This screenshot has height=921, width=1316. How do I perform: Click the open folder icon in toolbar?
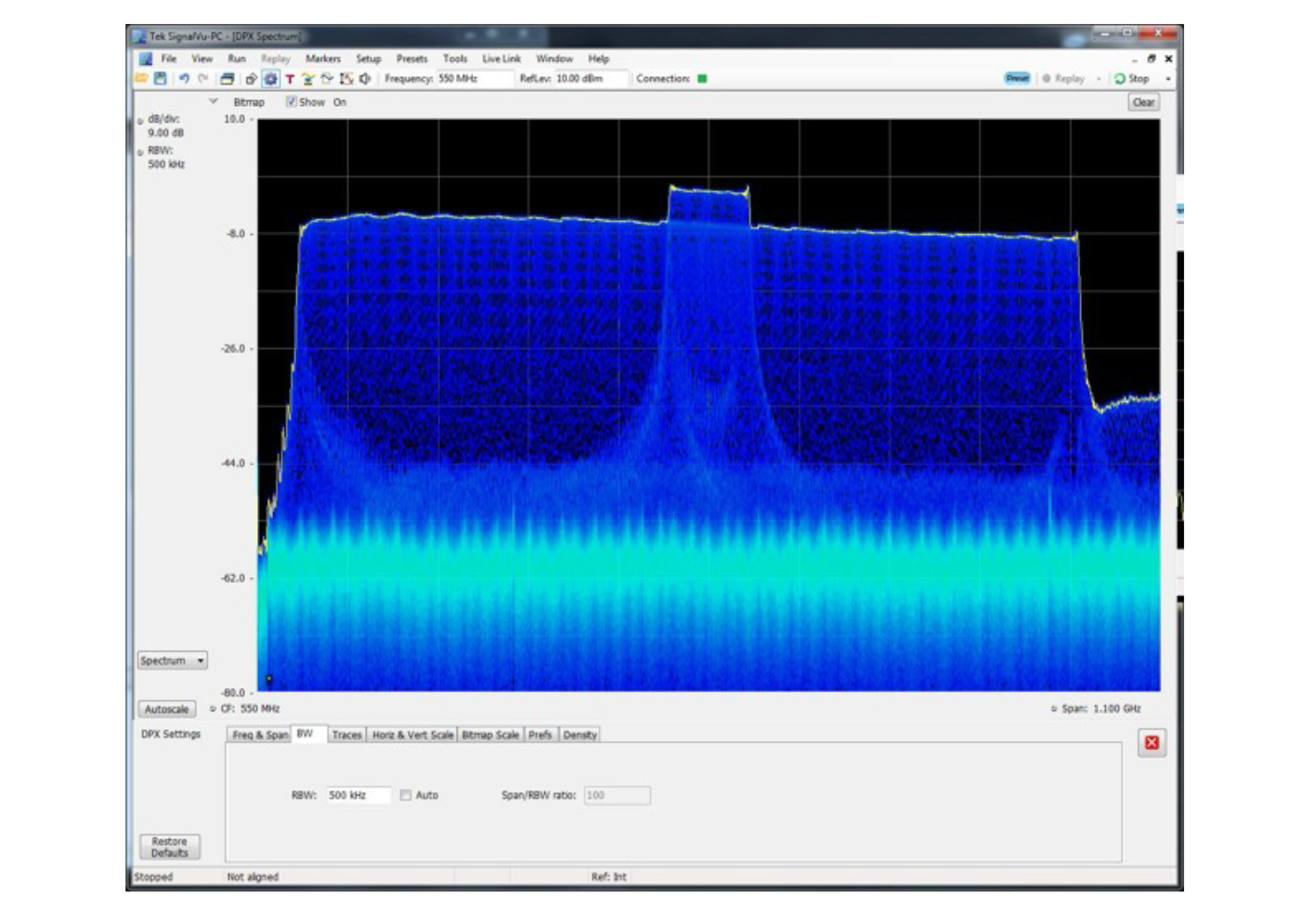click(x=142, y=79)
